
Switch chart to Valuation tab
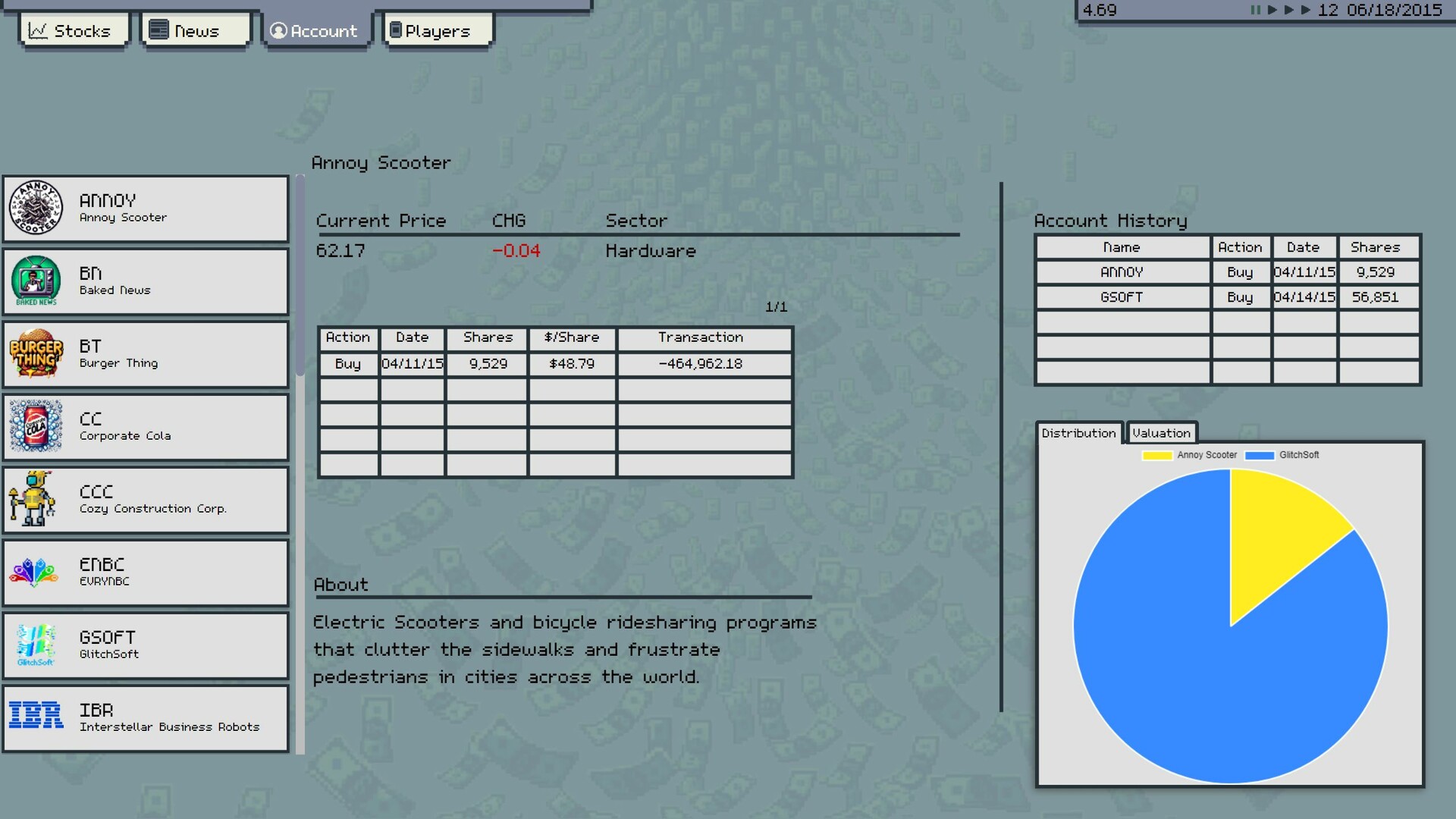click(x=1161, y=433)
